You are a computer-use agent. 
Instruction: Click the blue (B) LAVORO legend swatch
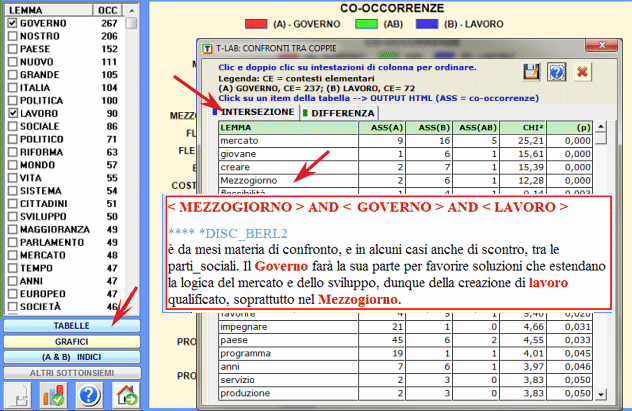[x=427, y=24]
